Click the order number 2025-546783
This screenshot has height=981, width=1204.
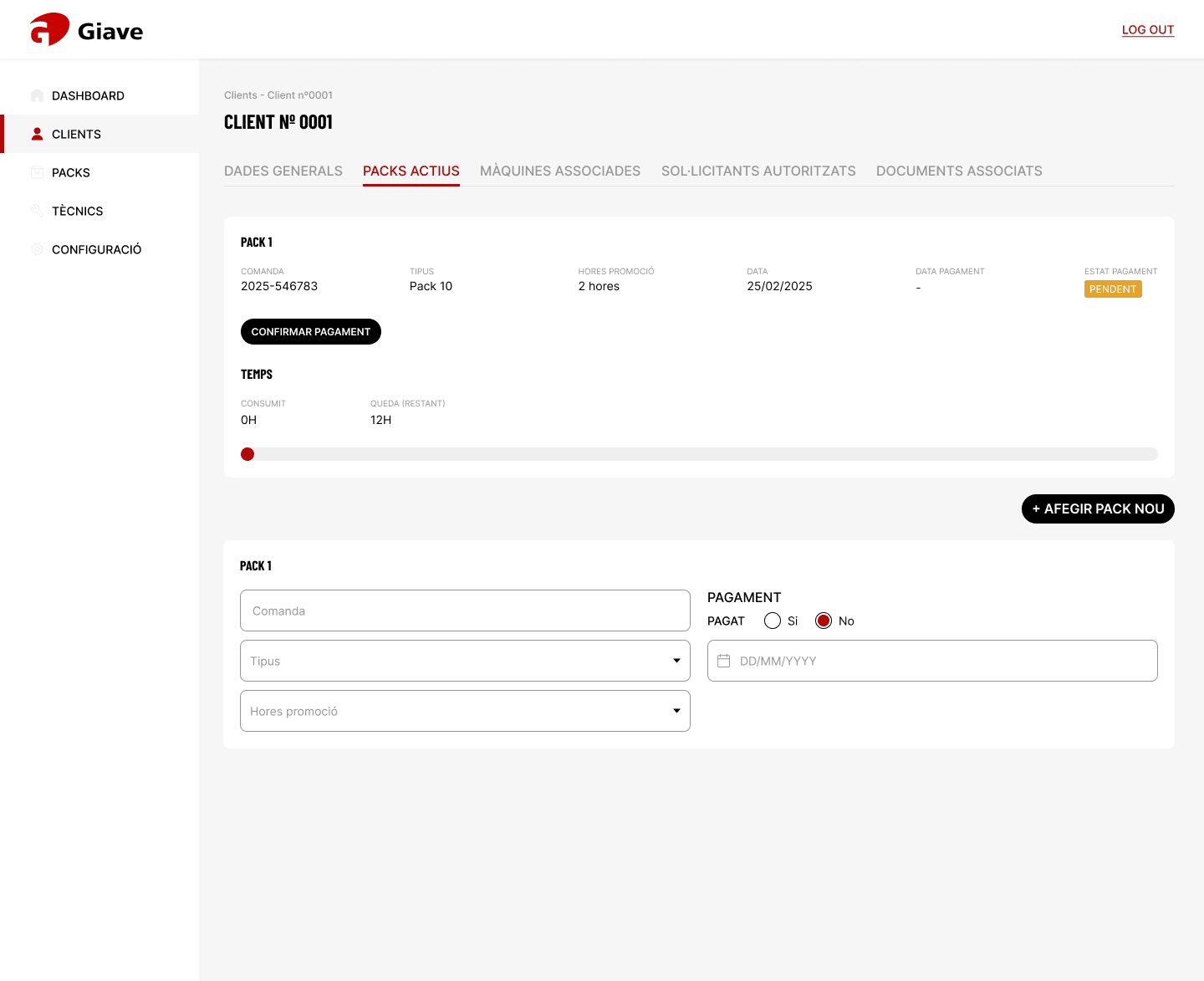279,286
